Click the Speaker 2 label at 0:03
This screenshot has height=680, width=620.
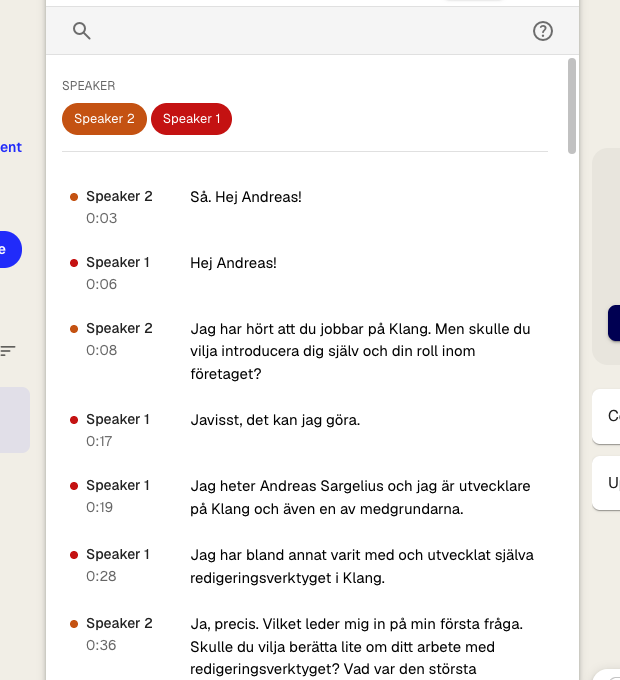coord(119,197)
